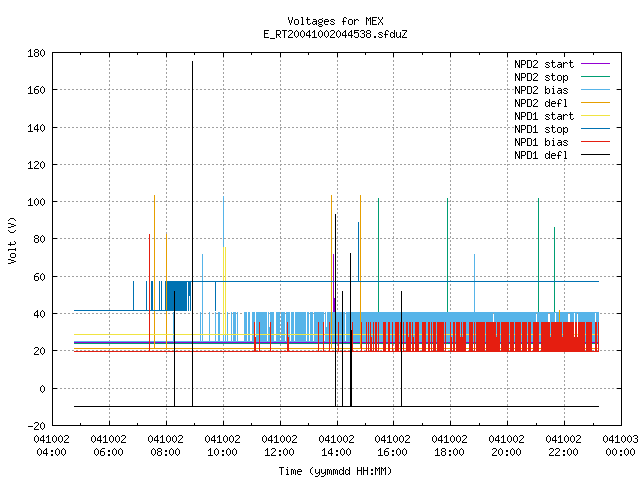The width and height of the screenshot is (640, 480).
Task: Click the 041002 06:00 time tick label
Action: click(x=109, y=446)
